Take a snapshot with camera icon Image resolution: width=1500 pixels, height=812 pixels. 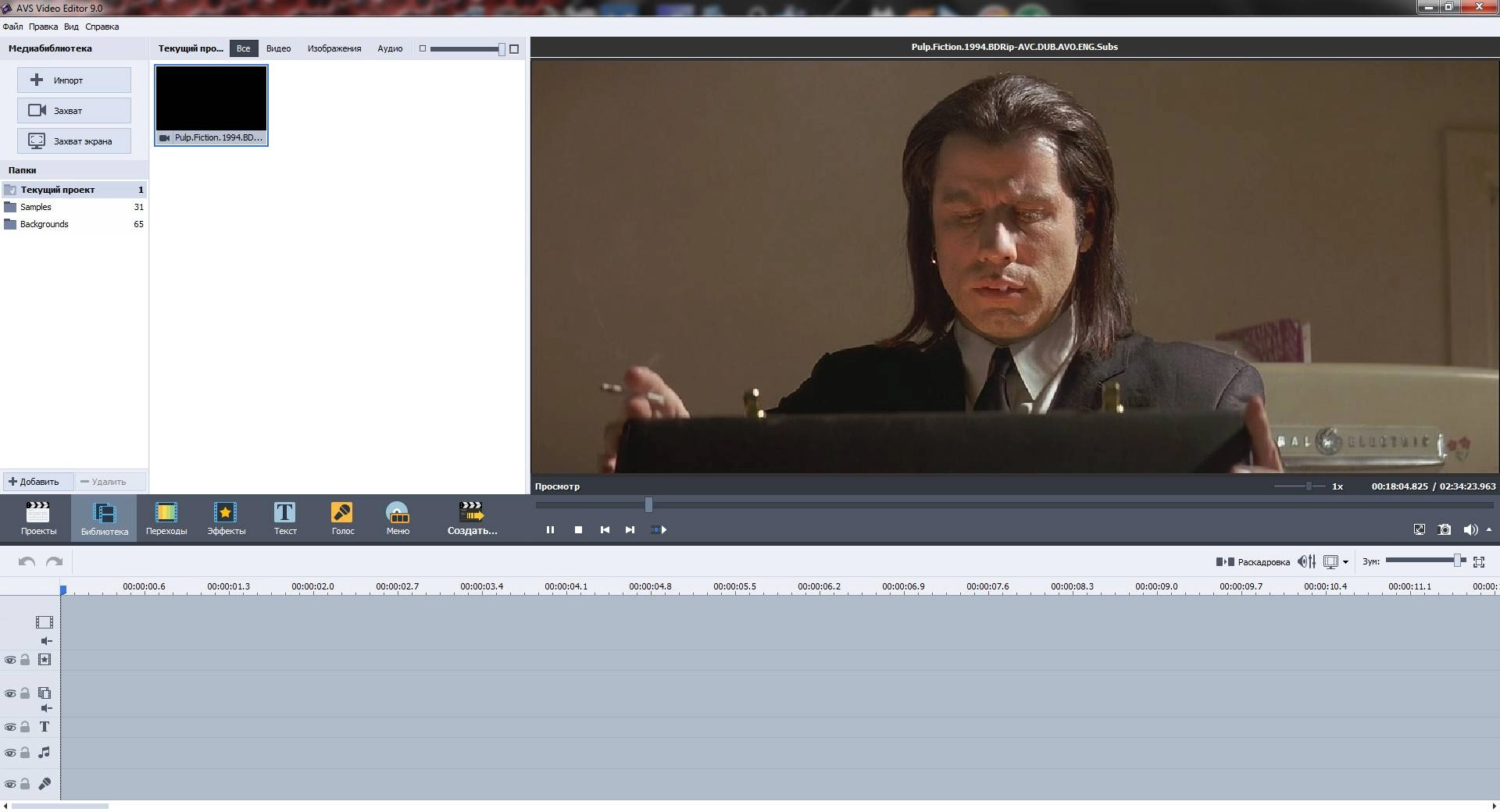[x=1445, y=529]
